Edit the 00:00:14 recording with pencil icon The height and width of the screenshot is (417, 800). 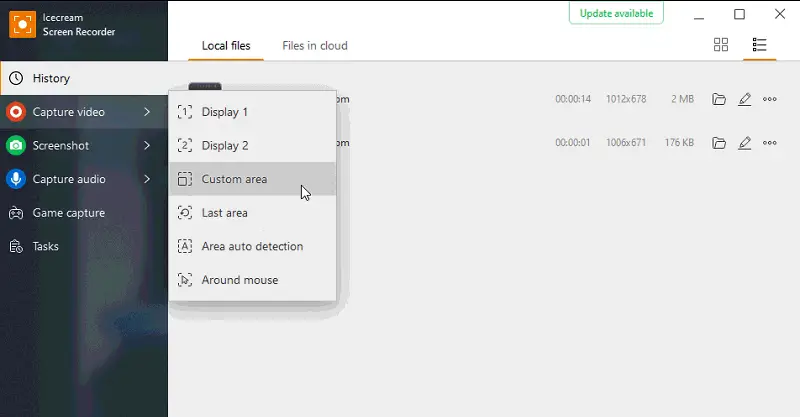(744, 99)
